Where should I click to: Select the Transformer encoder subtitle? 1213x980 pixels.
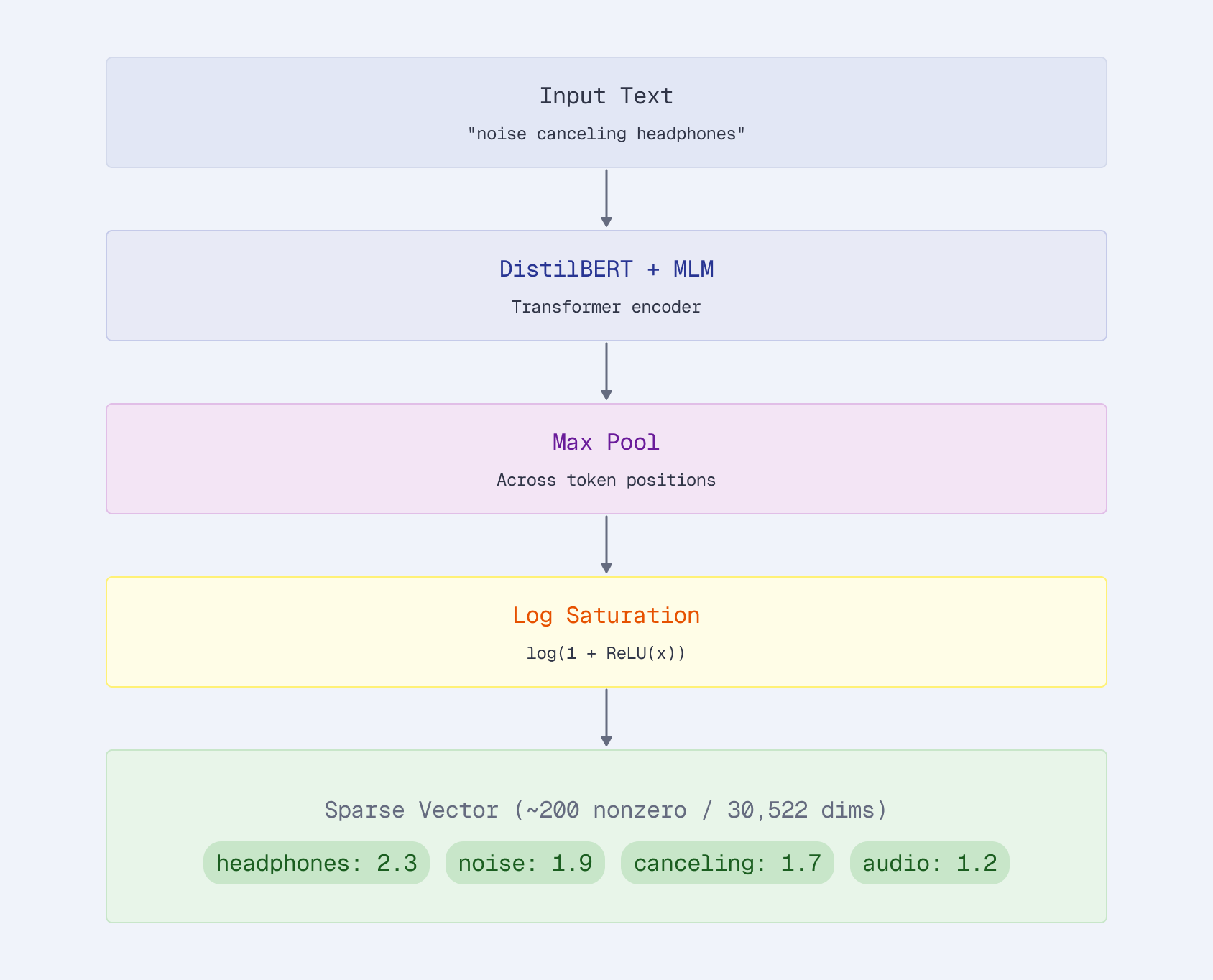606,307
